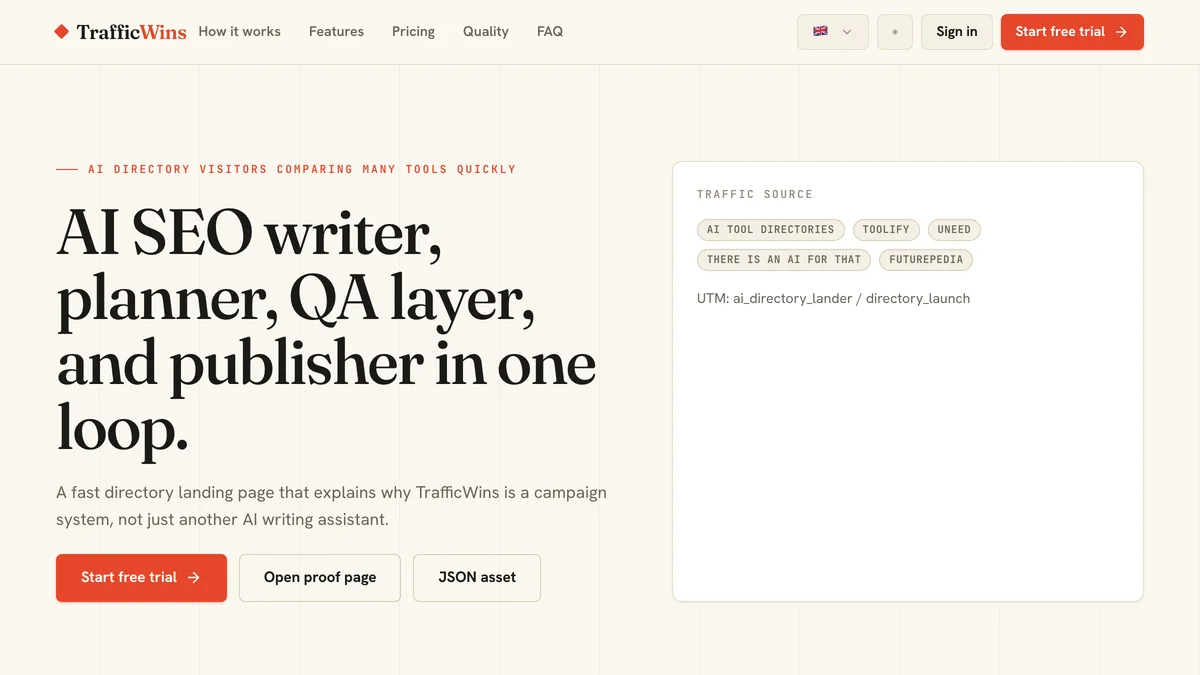Choose the THERE IS AN AI FOR THAT tag

coord(784,260)
